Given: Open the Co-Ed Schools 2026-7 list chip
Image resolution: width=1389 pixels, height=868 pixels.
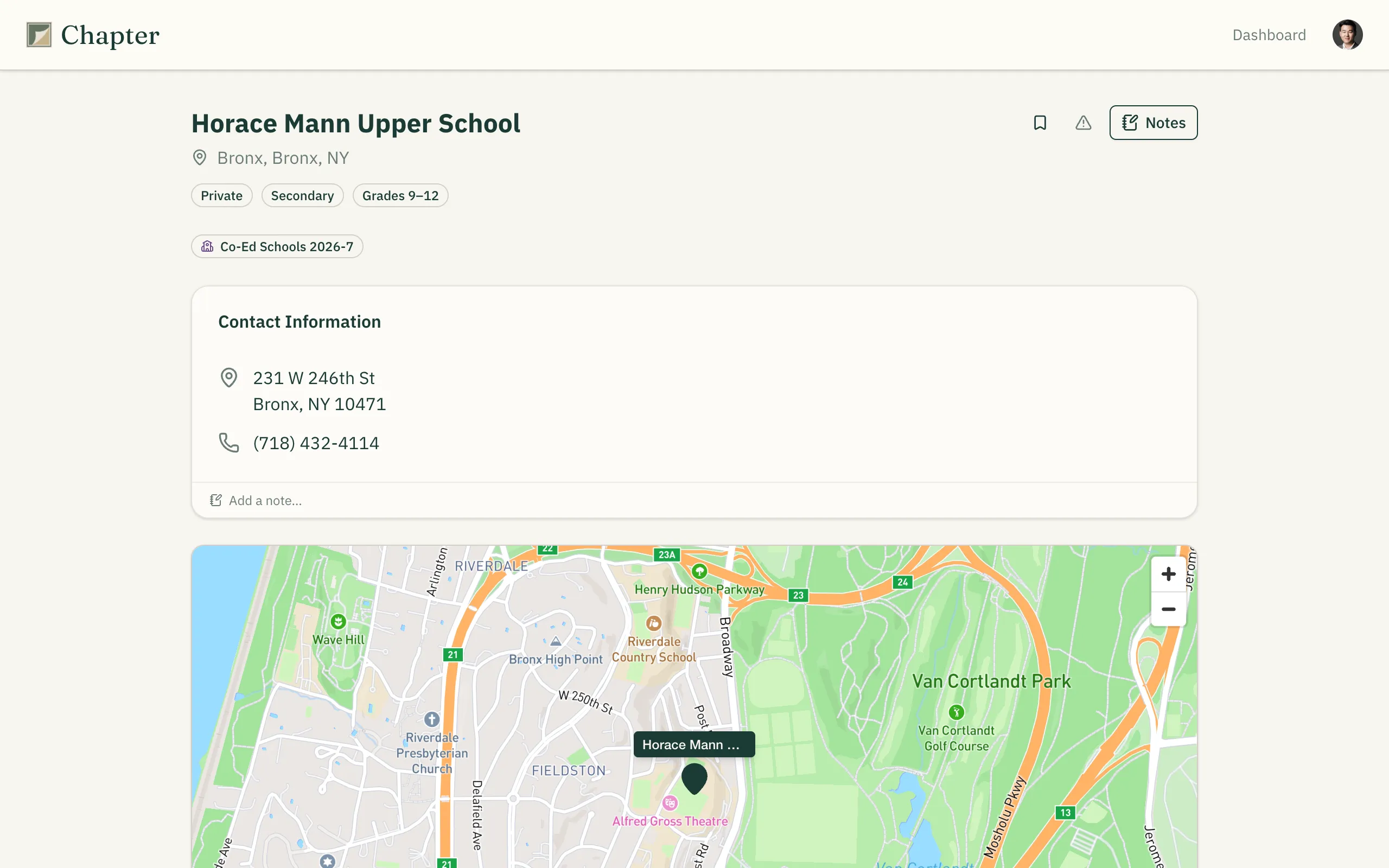Looking at the screenshot, I should point(277,246).
